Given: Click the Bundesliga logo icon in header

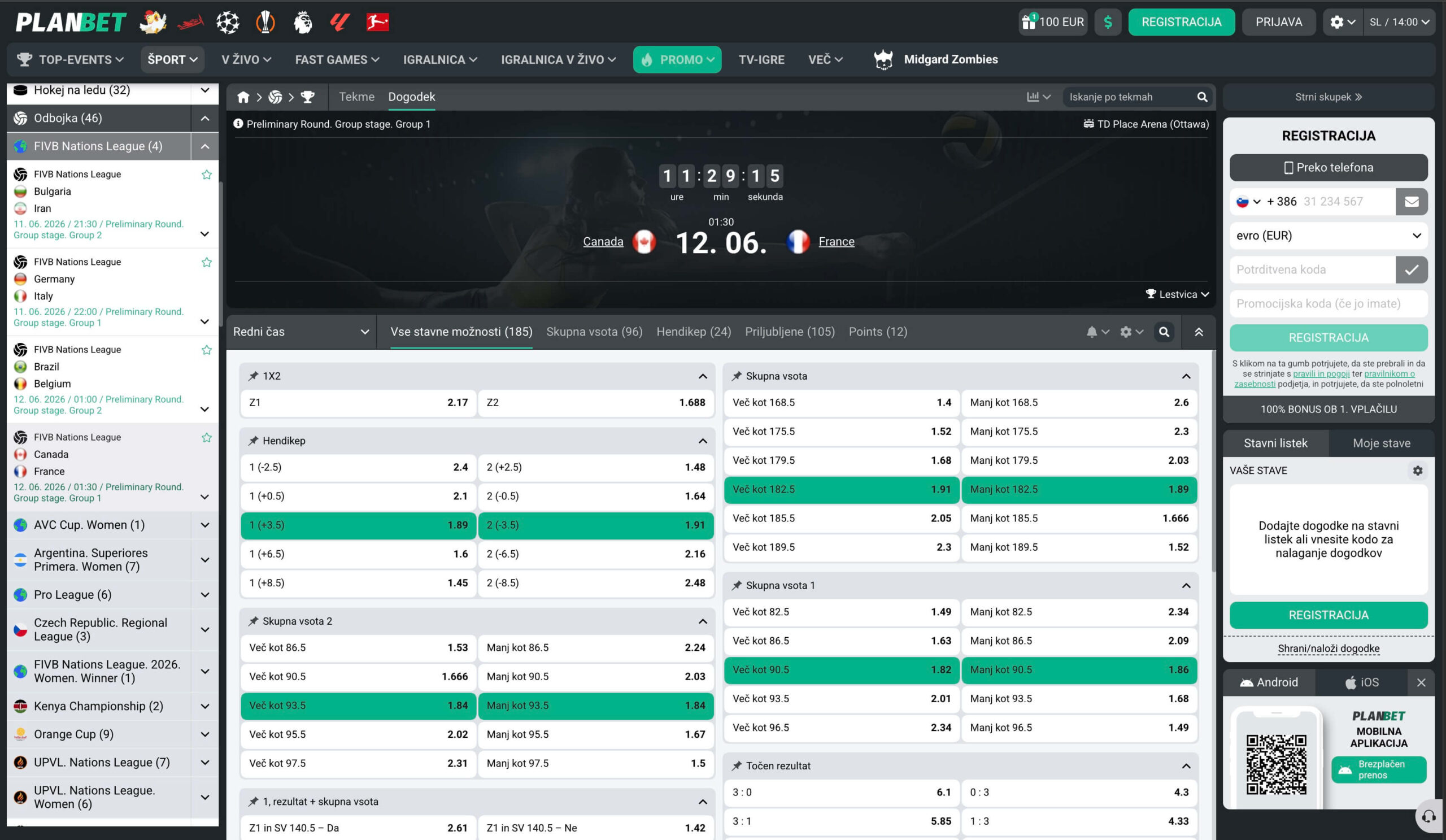Looking at the screenshot, I should tap(377, 22).
